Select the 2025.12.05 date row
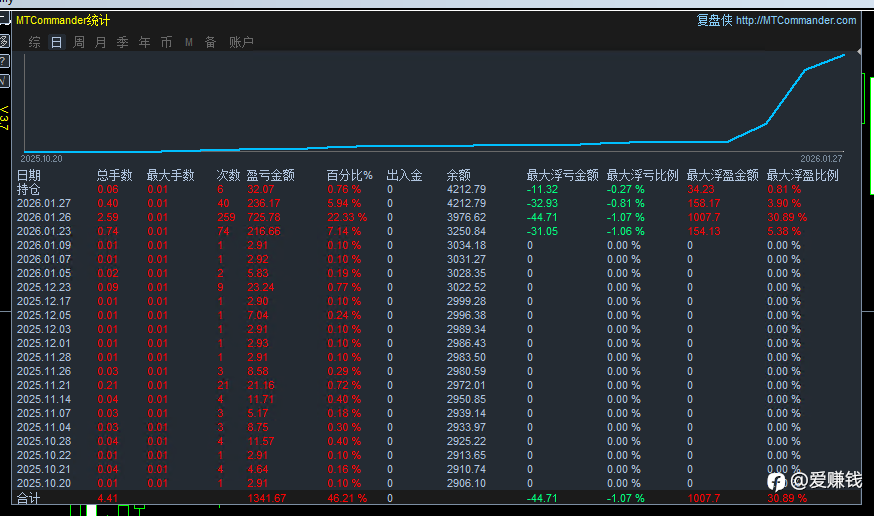874x516 pixels. pos(436,315)
